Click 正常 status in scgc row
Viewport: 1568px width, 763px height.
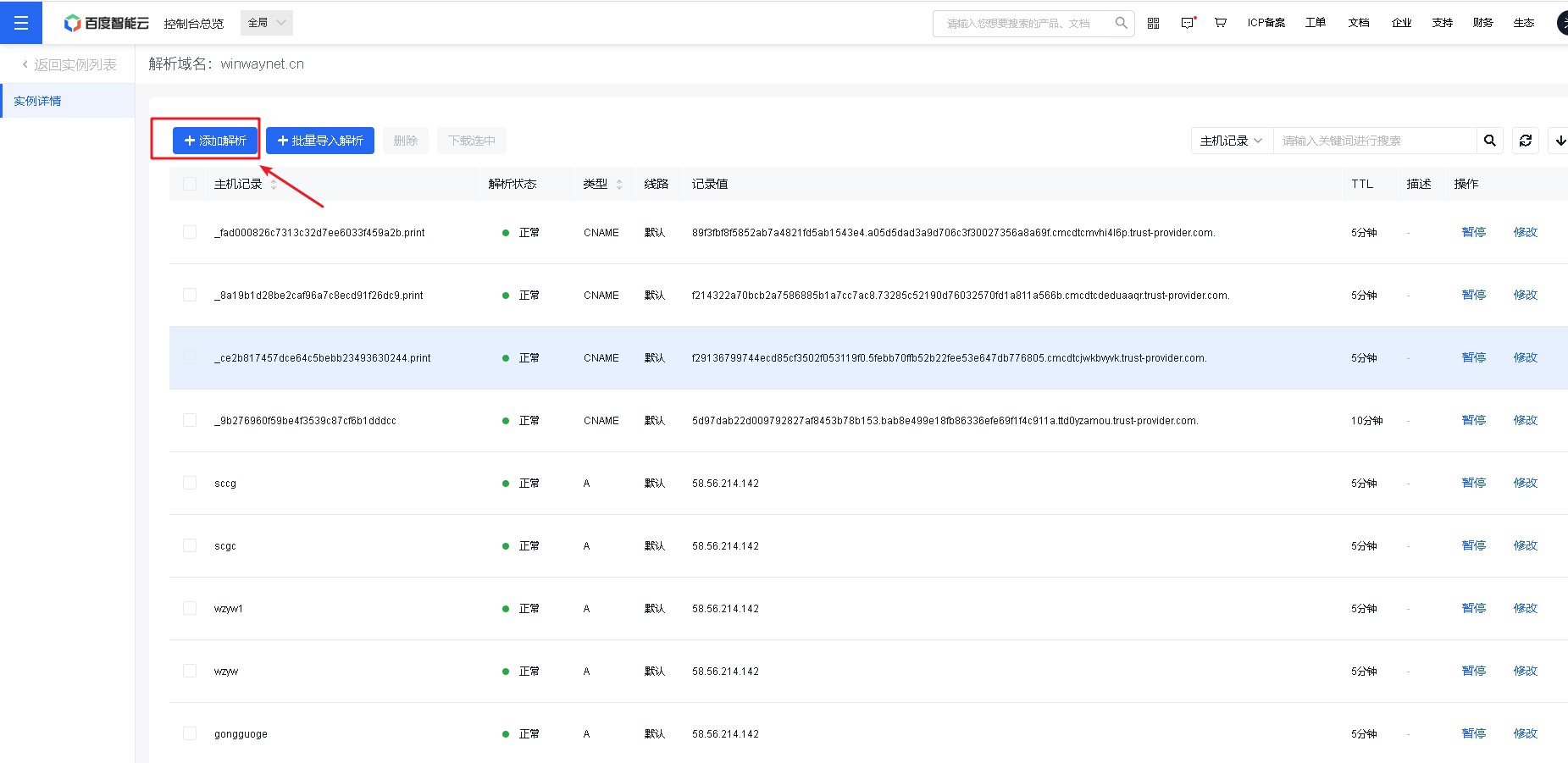tap(529, 546)
